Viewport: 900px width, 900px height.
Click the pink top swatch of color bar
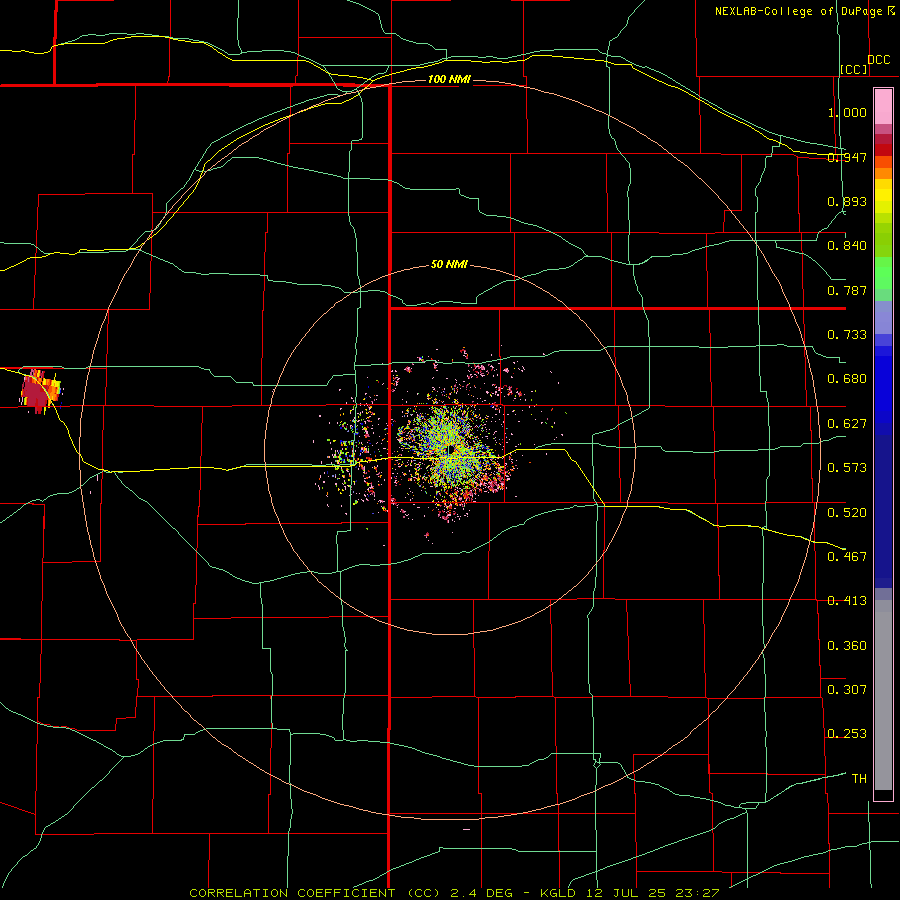pos(883,106)
